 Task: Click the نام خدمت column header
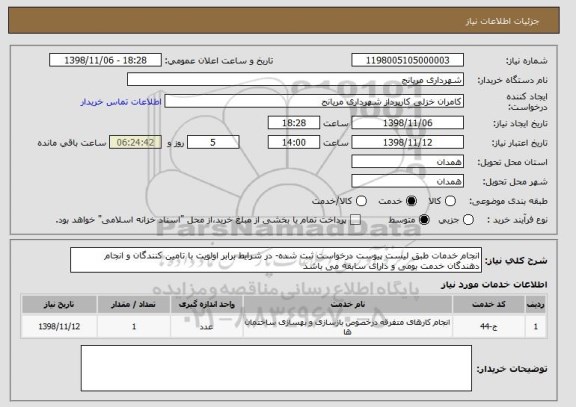pyautogui.click(x=348, y=304)
